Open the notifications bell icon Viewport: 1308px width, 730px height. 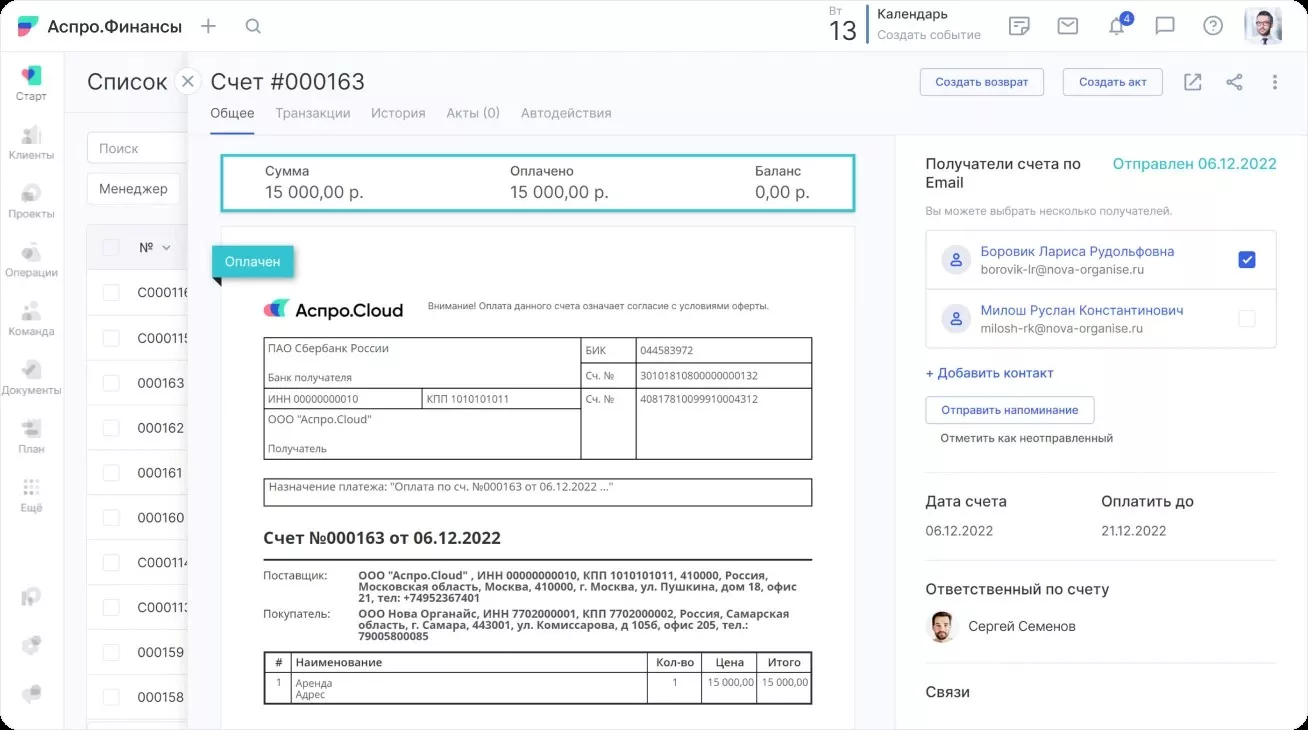1117,27
